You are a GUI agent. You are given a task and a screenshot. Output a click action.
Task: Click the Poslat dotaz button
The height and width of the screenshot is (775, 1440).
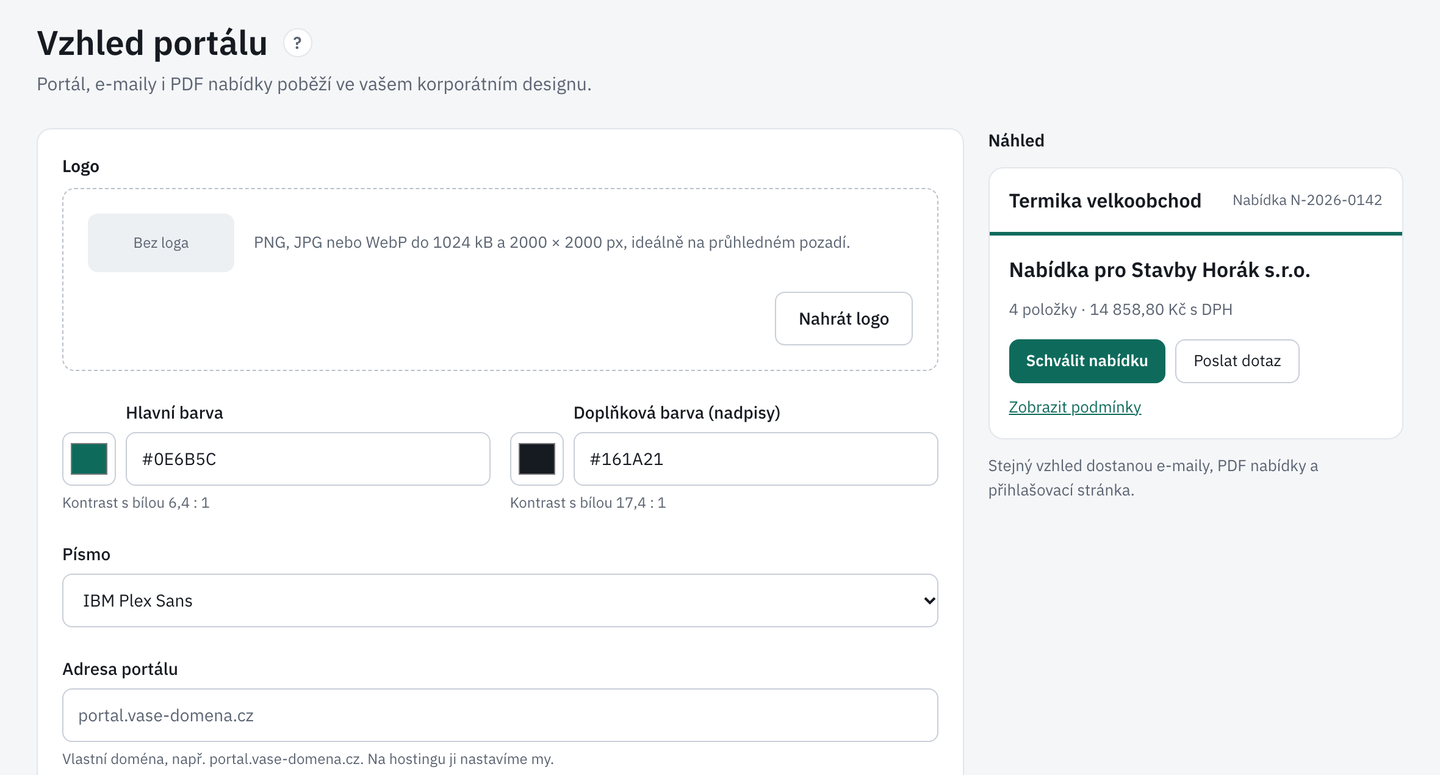[x=1237, y=361]
